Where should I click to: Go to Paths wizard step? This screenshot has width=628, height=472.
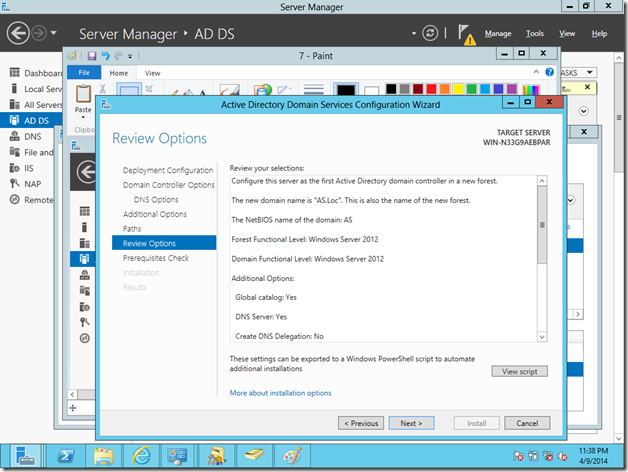(132, 229)
